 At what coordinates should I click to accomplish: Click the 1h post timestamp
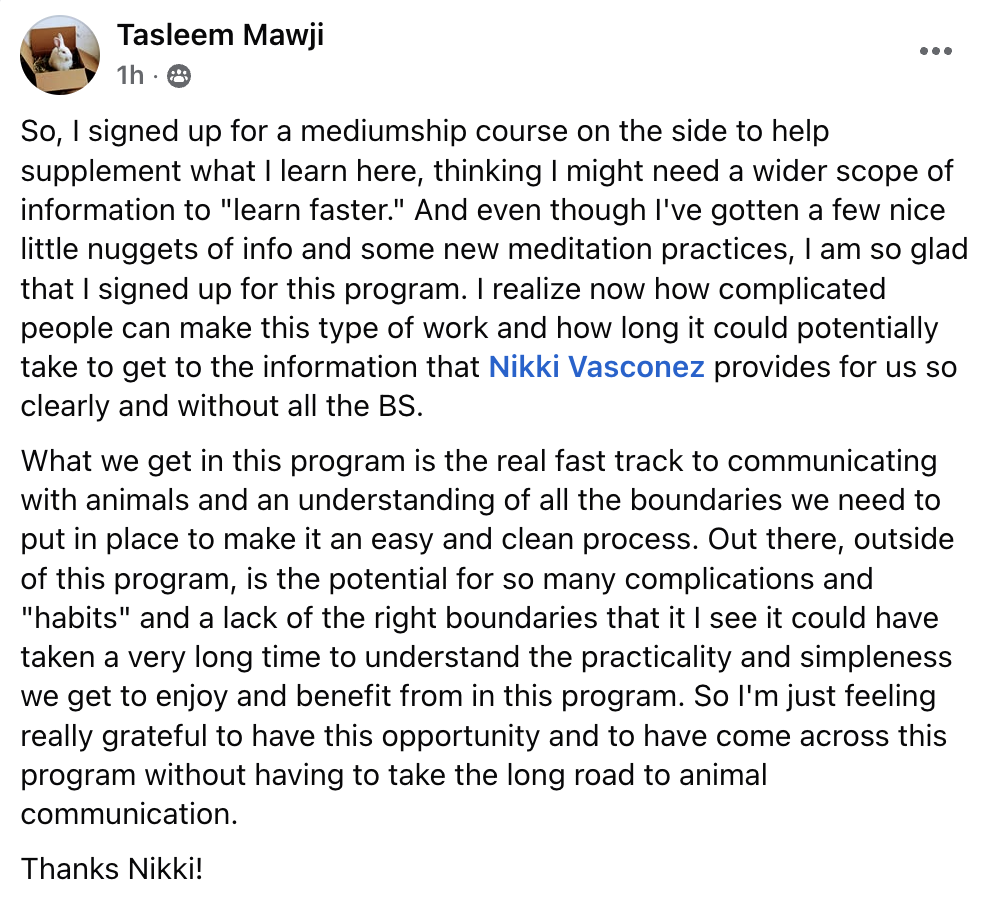point(130,76)
